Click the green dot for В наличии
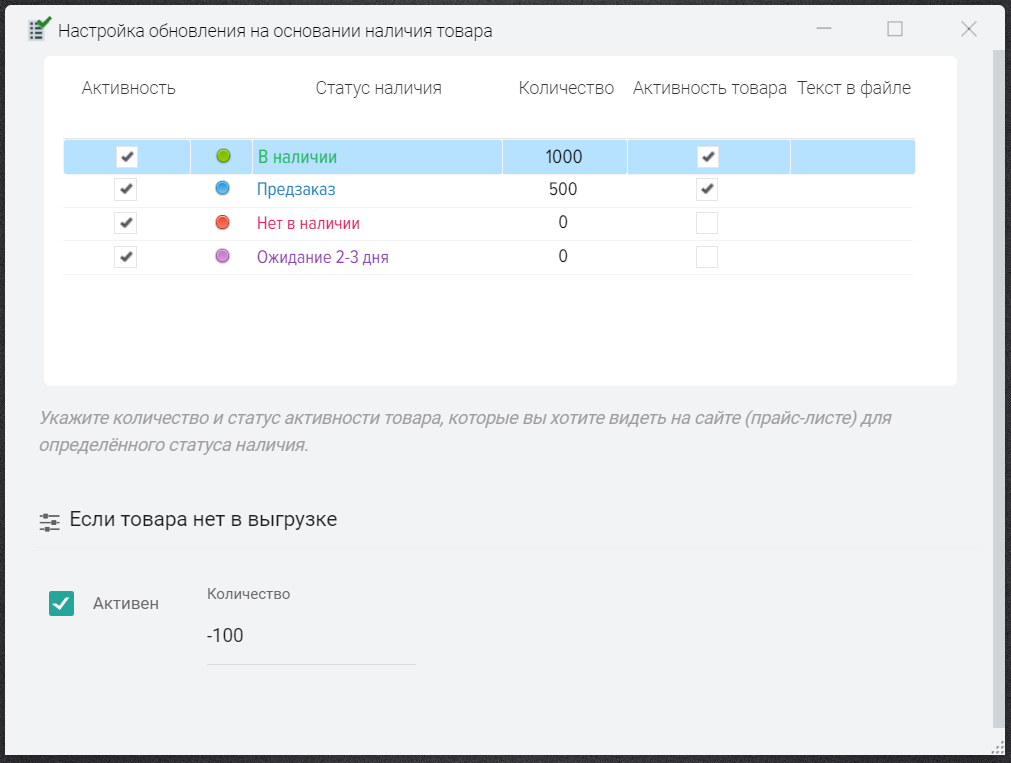1011x763 pixels. click(223, 156)
